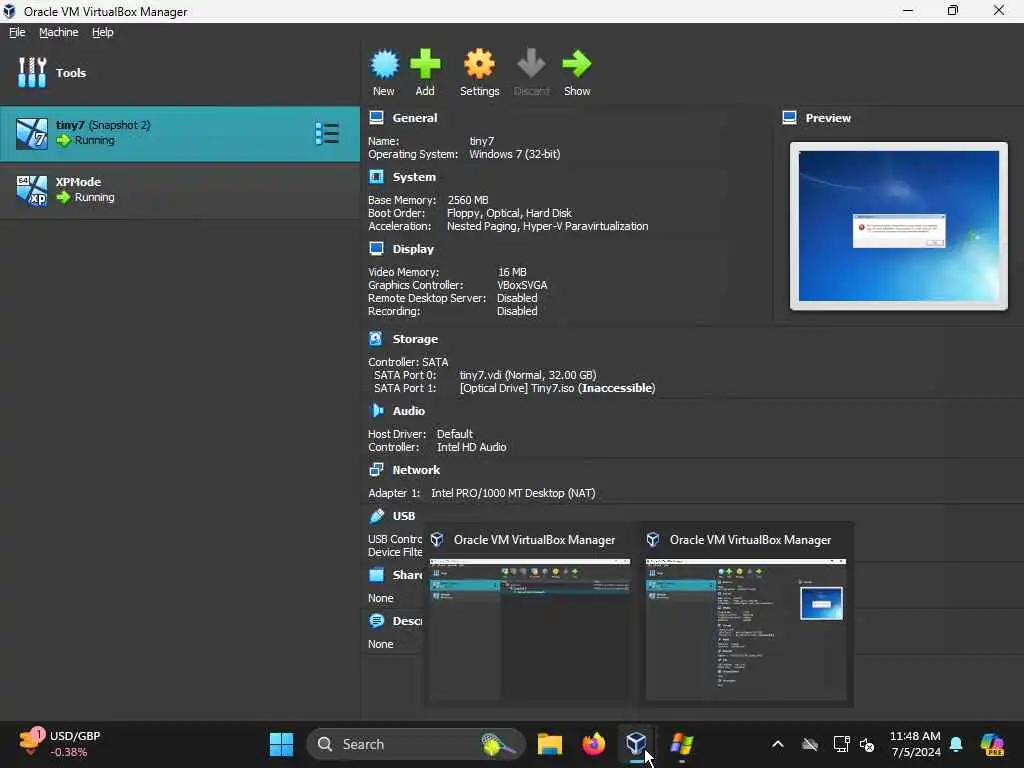Open the Copilot icon in taskbar corner
Image resolution: width=1024 pixels, height=768 pixels.
(992, 744)
